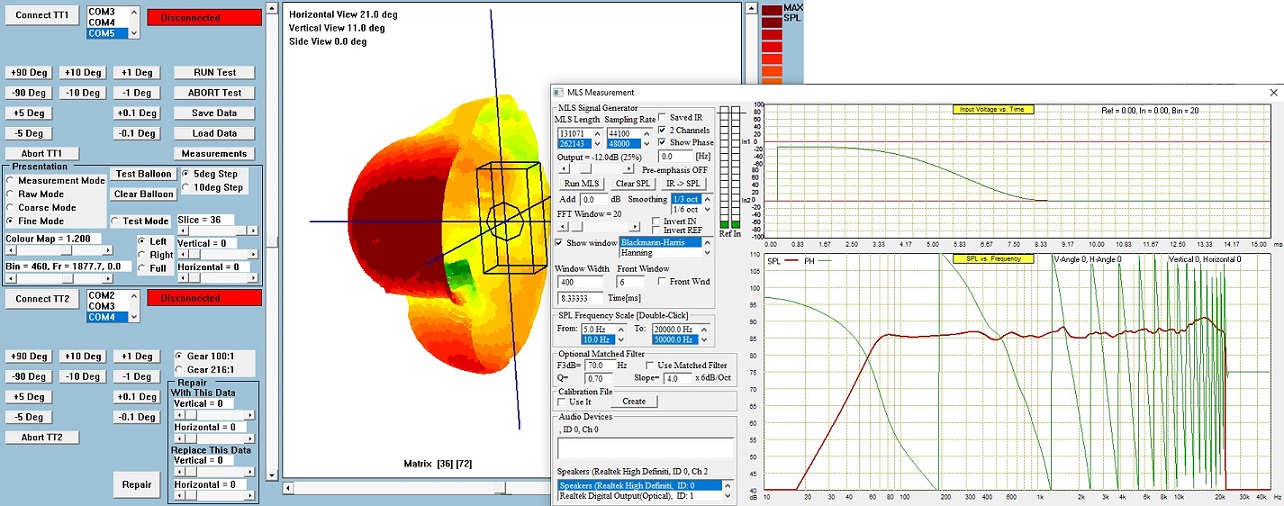The width and height of the screenshot is (1284, 506).
Task: Click the Save Data button
Action: (214, 113)
